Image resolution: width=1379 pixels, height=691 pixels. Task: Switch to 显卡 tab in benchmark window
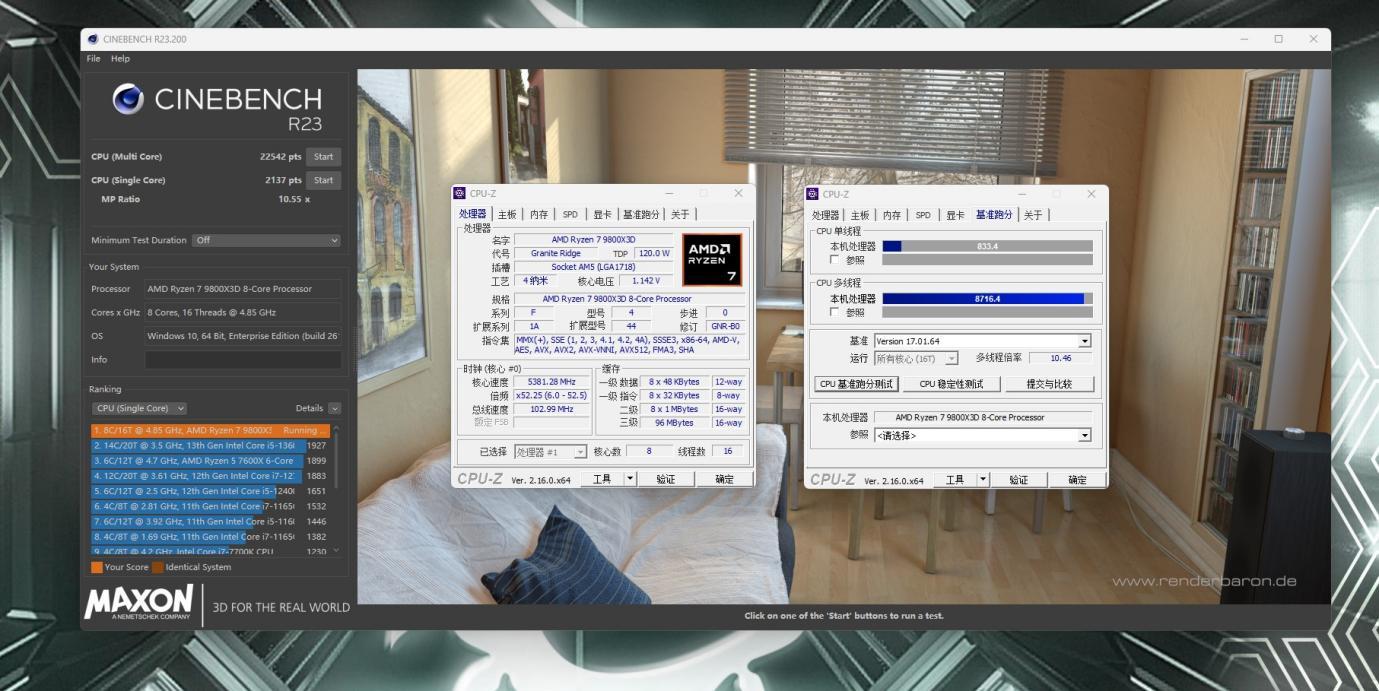(x=955, y=215)
